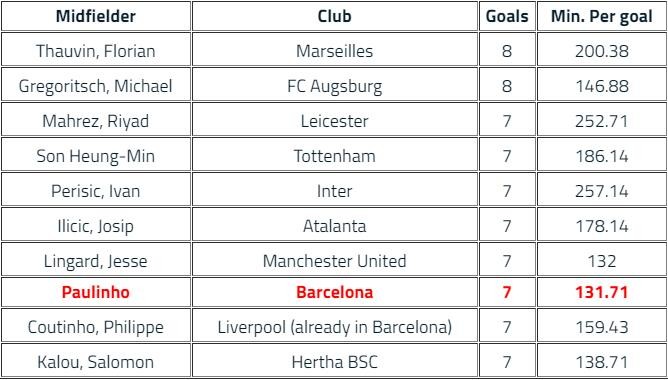This screenshot has height=380, width=668.
Task: Select the Son Heung-Min cell
Action: (x=96, y=156)
